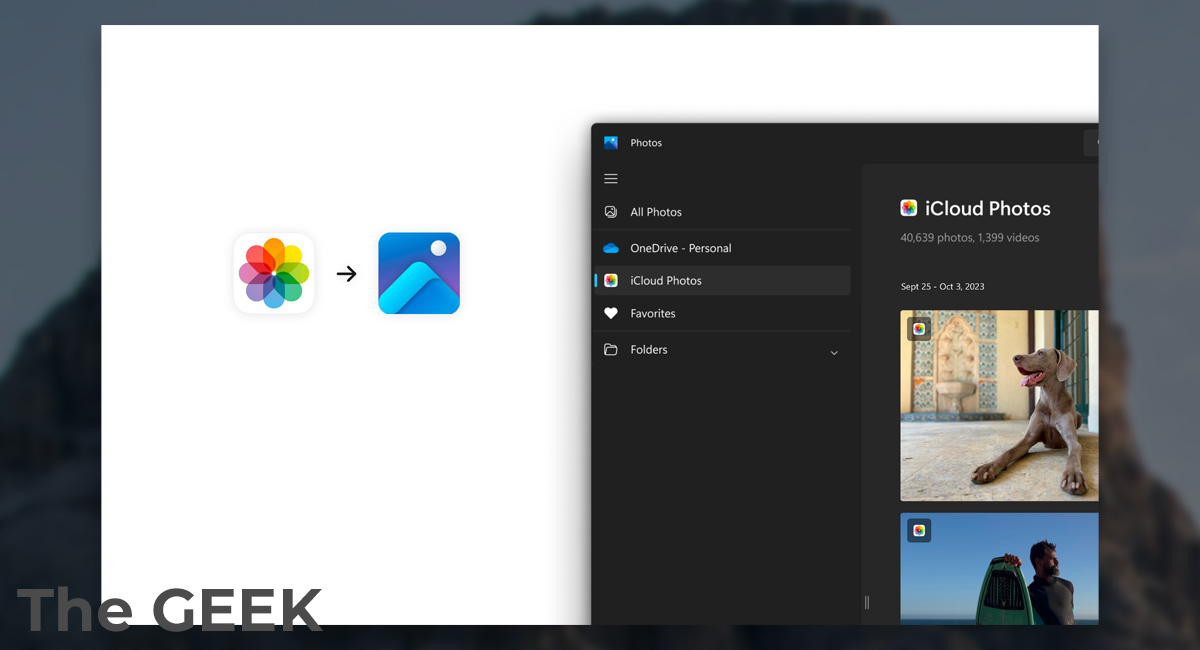Viewport: 1200px width, 650px height.
Task: Select the All Photos label
Action: [x=656, y=212]
